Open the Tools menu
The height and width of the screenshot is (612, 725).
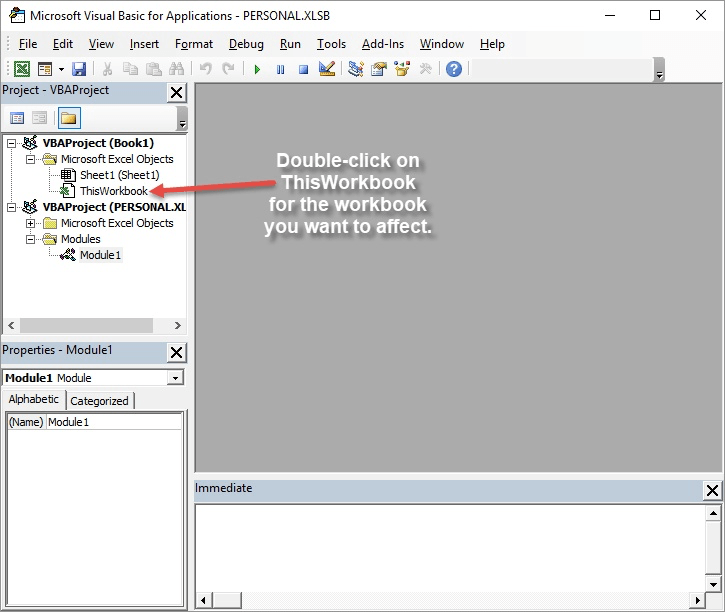(x=332, y=44)
